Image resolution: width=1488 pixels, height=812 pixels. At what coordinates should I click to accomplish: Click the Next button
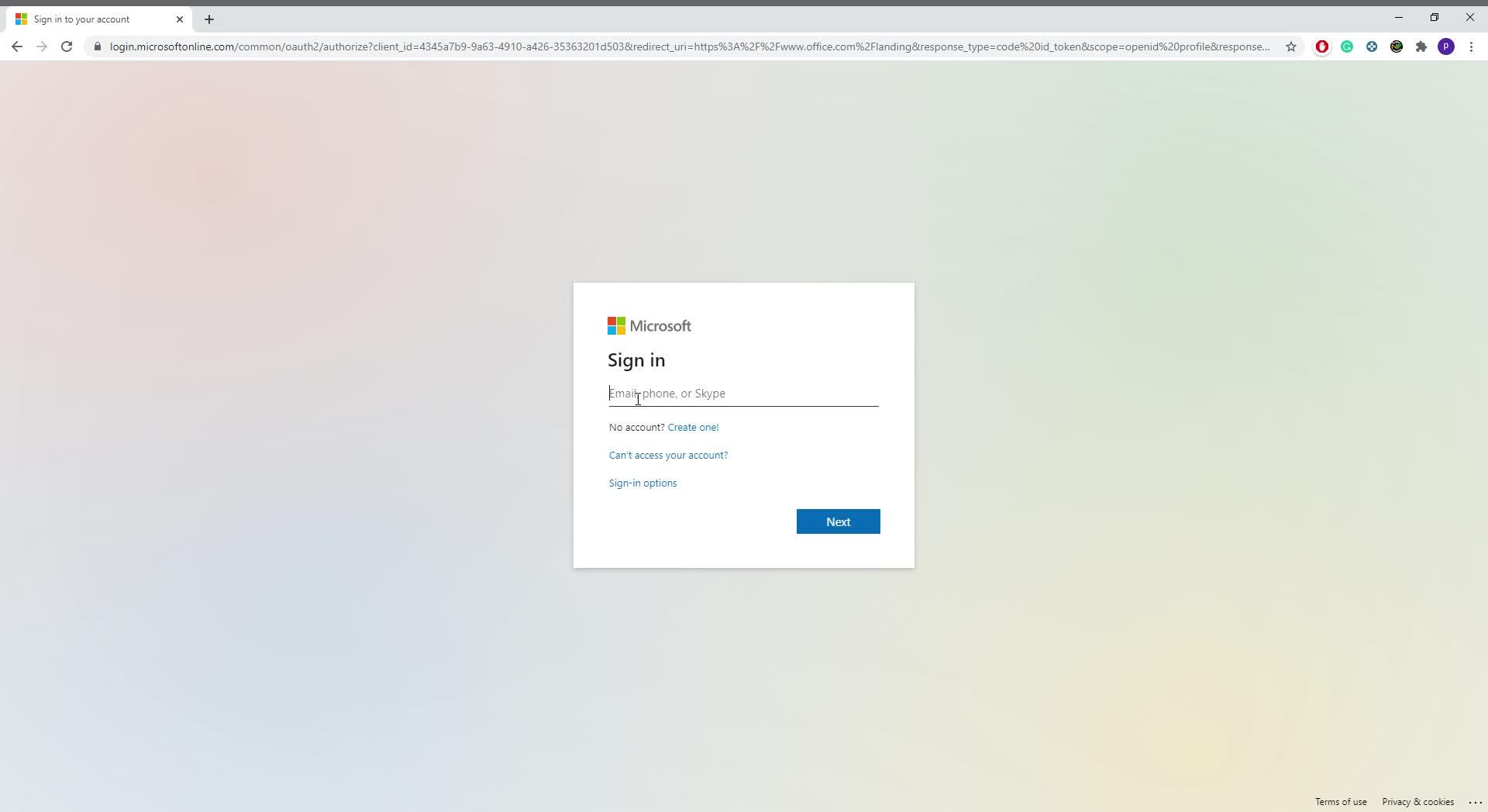(x=838, y=521)
